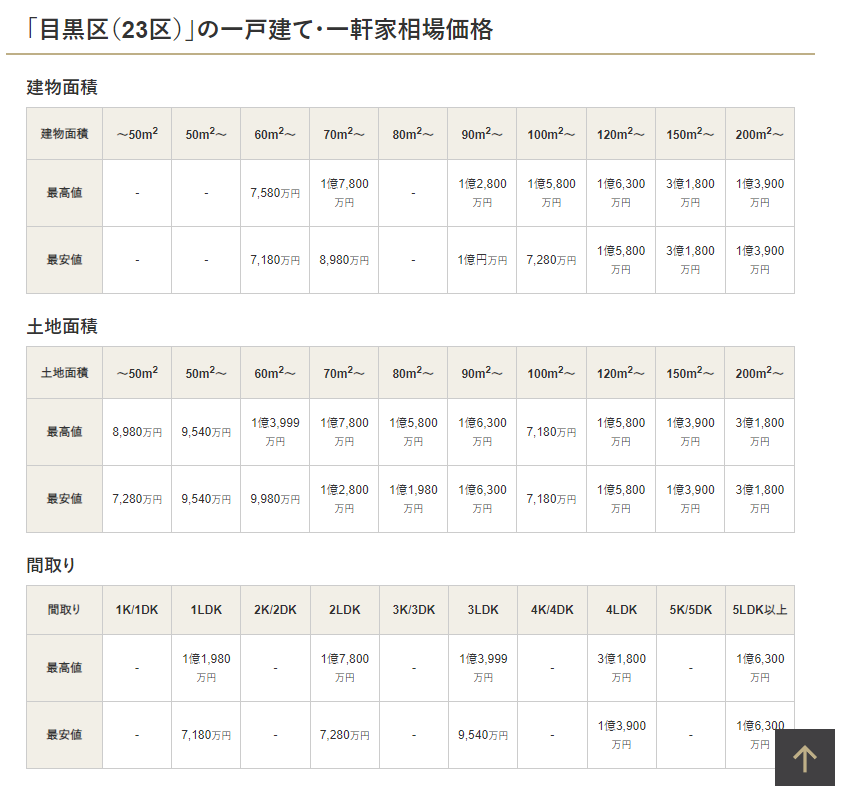Image resolution: width=852 pixels, height=786 pixels.
Task: Click 9,540万円 in land area 最安値 row
Action: tap(206, 499)
